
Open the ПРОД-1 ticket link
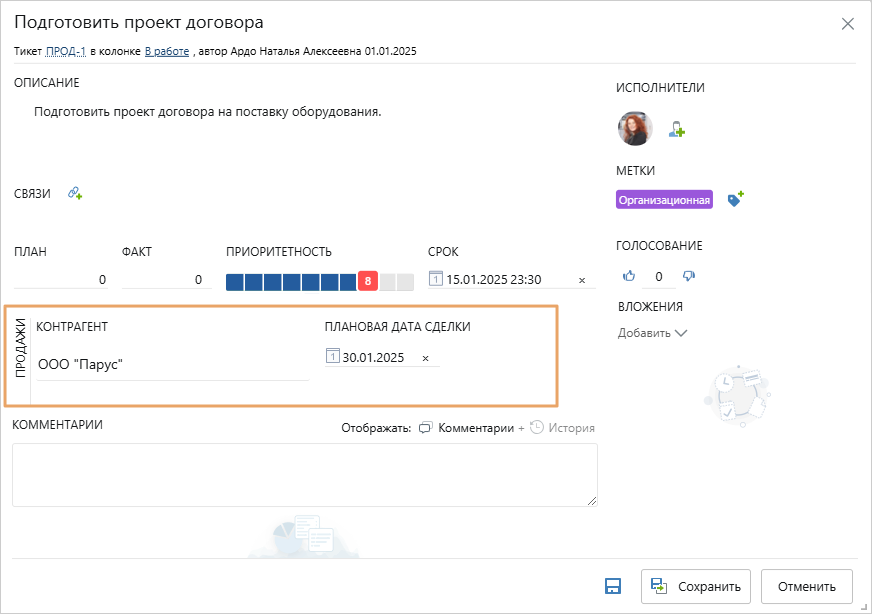66,51
